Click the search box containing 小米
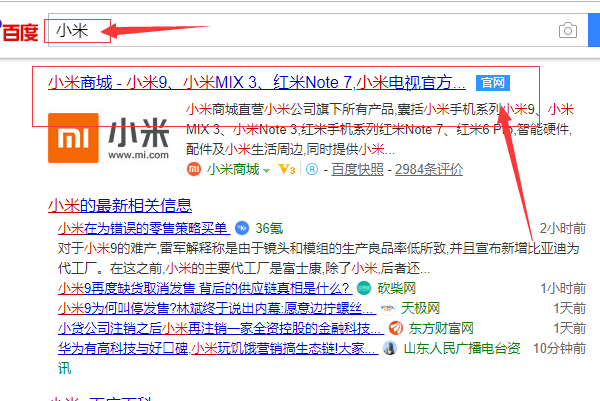 318,30
